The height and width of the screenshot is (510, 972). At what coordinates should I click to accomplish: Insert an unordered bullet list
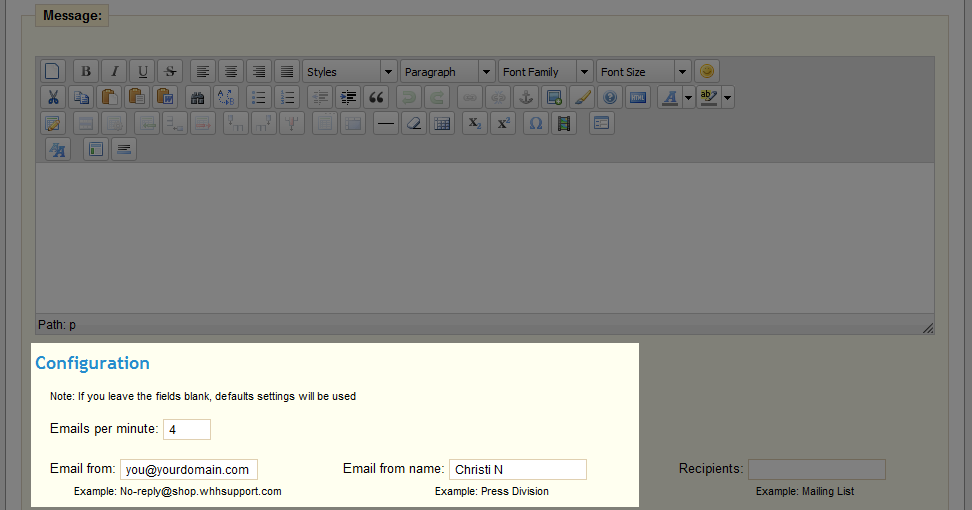click(x=259, y=97)
